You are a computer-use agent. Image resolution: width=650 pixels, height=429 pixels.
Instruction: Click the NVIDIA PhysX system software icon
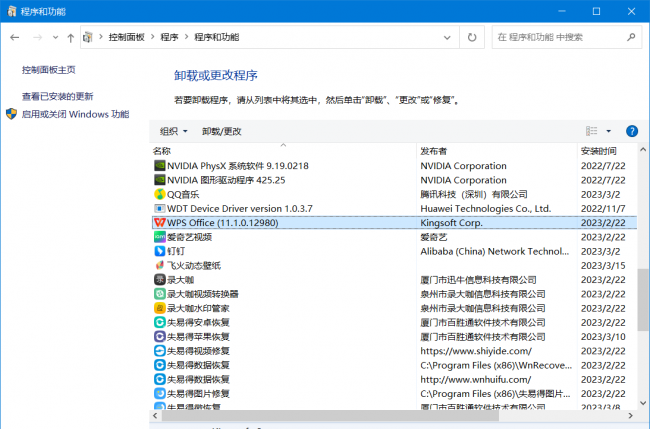click(160, 166)
